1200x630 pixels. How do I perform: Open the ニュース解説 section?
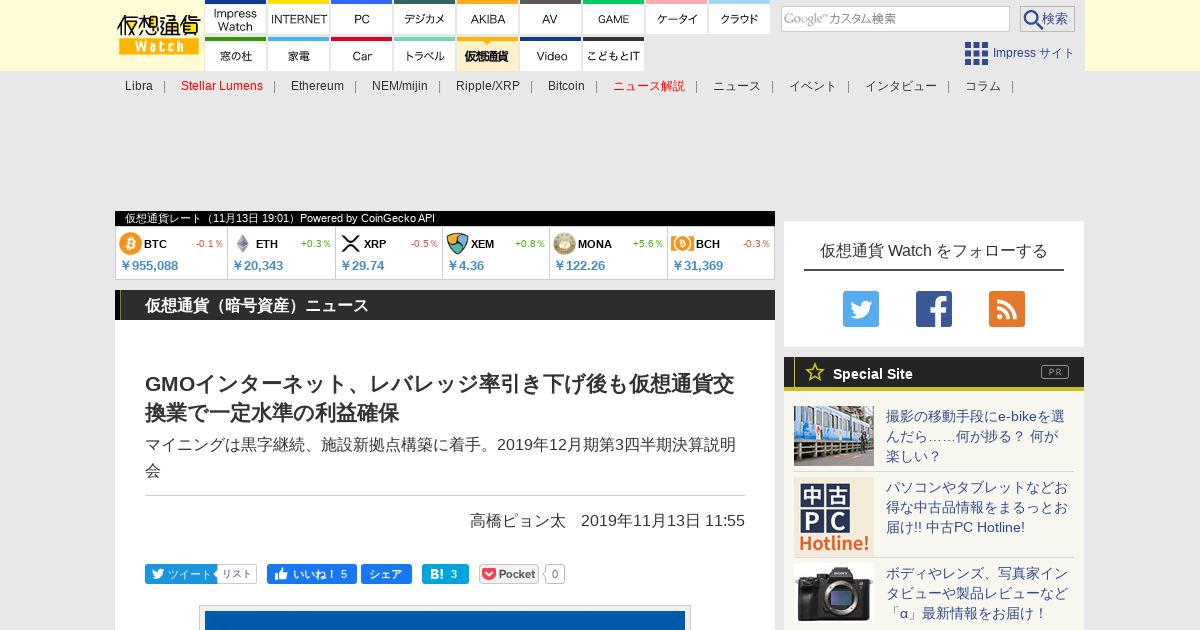[x=649, y=86]
